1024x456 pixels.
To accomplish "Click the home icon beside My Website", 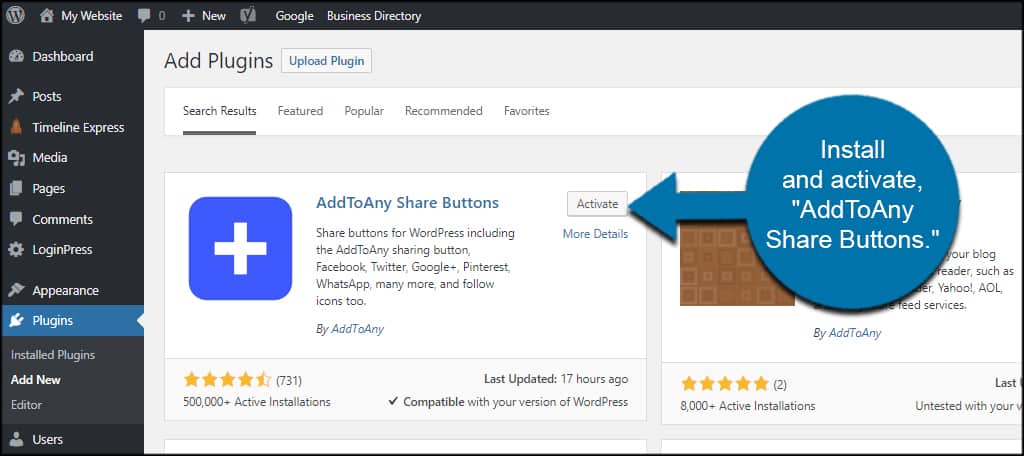I will (46, 16).
